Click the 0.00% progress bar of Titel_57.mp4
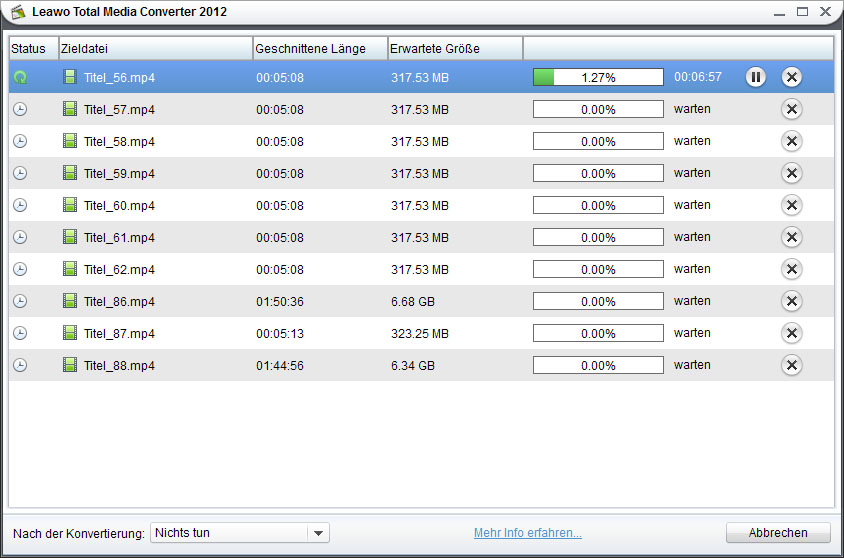This screenshot has width=844, height=558. [598, 109]
